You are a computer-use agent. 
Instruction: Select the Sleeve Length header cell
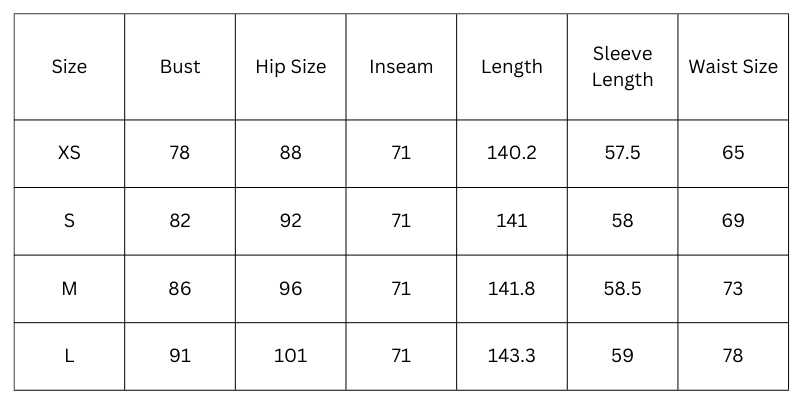point(622,66)
